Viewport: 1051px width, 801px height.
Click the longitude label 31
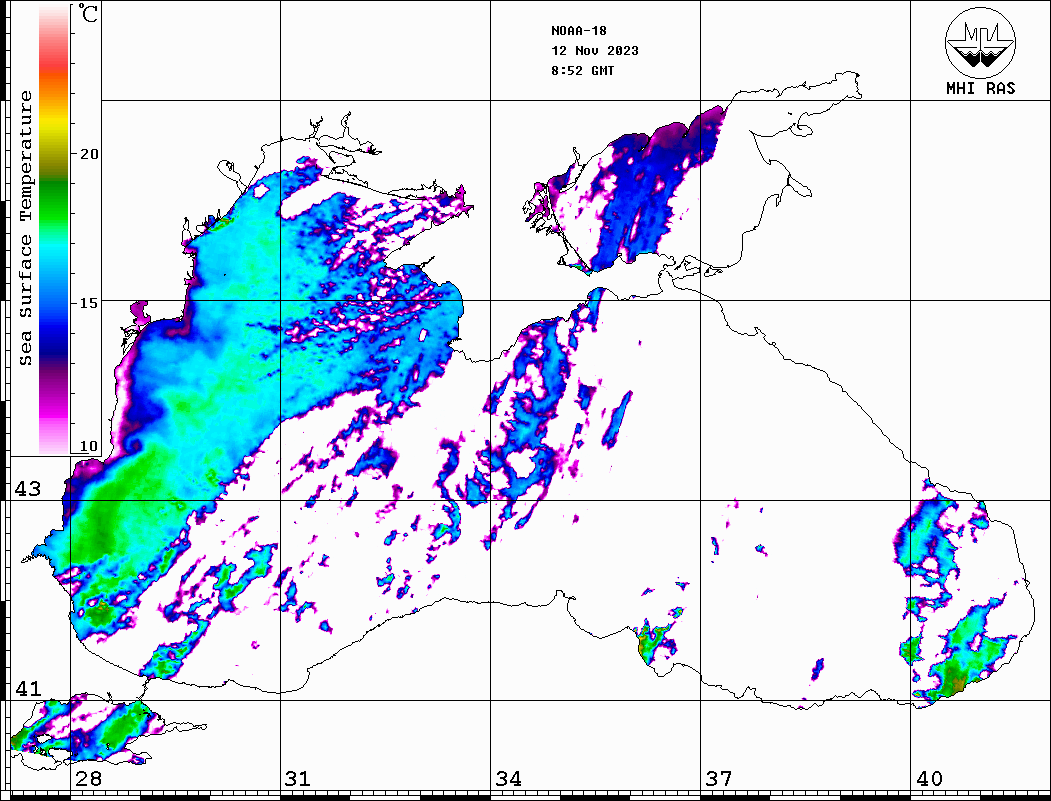tap(298, 779)
